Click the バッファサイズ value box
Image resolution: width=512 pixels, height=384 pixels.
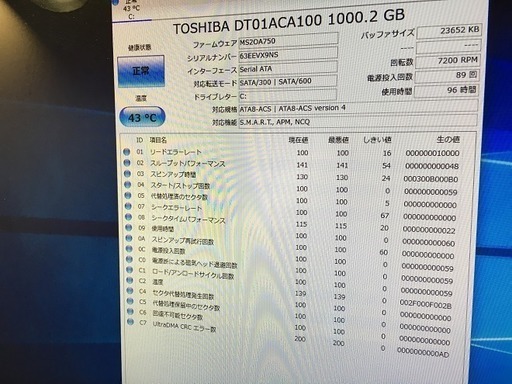(449, 31)
